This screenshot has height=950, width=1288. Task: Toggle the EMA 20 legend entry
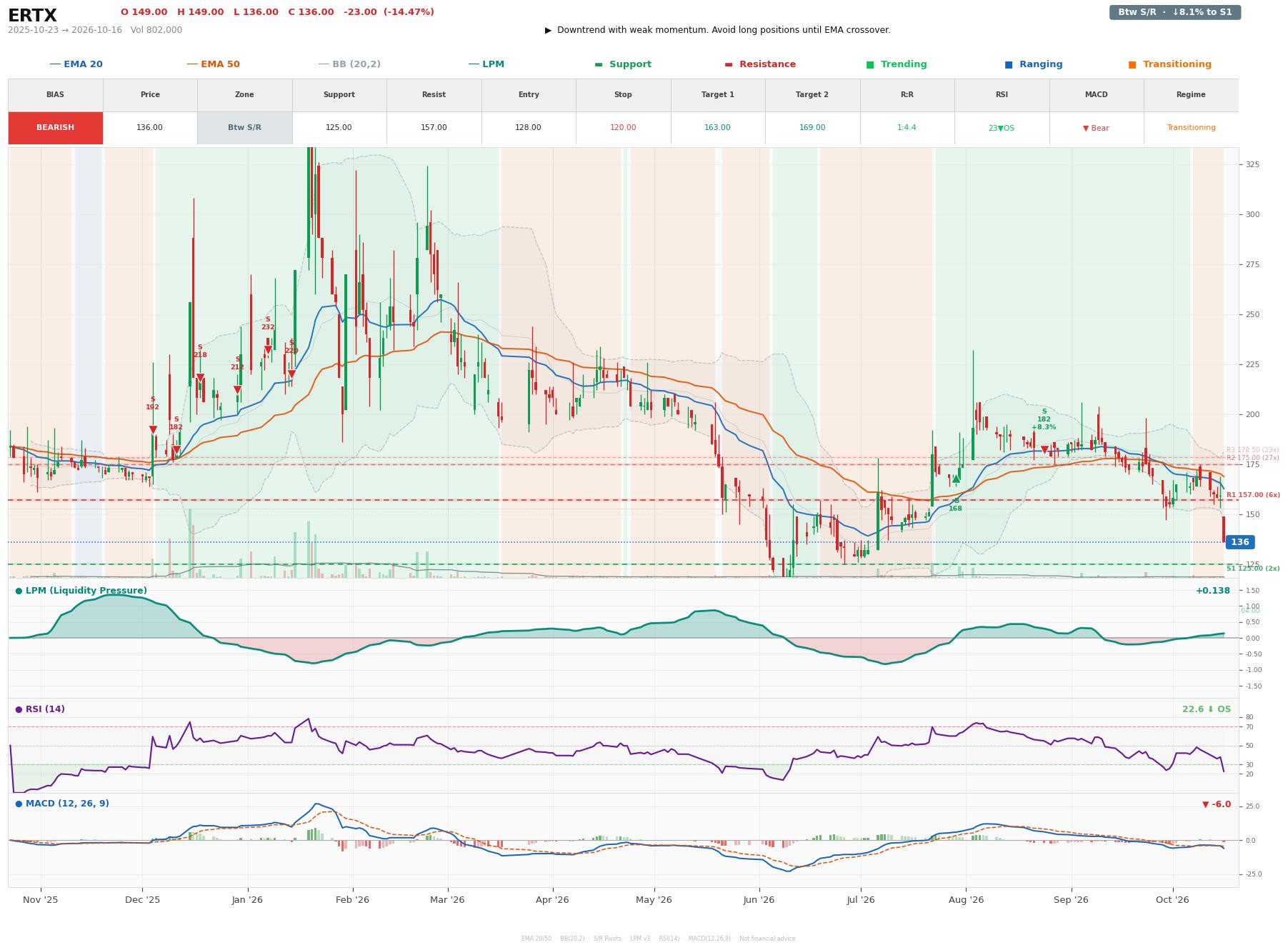point(76,64)
